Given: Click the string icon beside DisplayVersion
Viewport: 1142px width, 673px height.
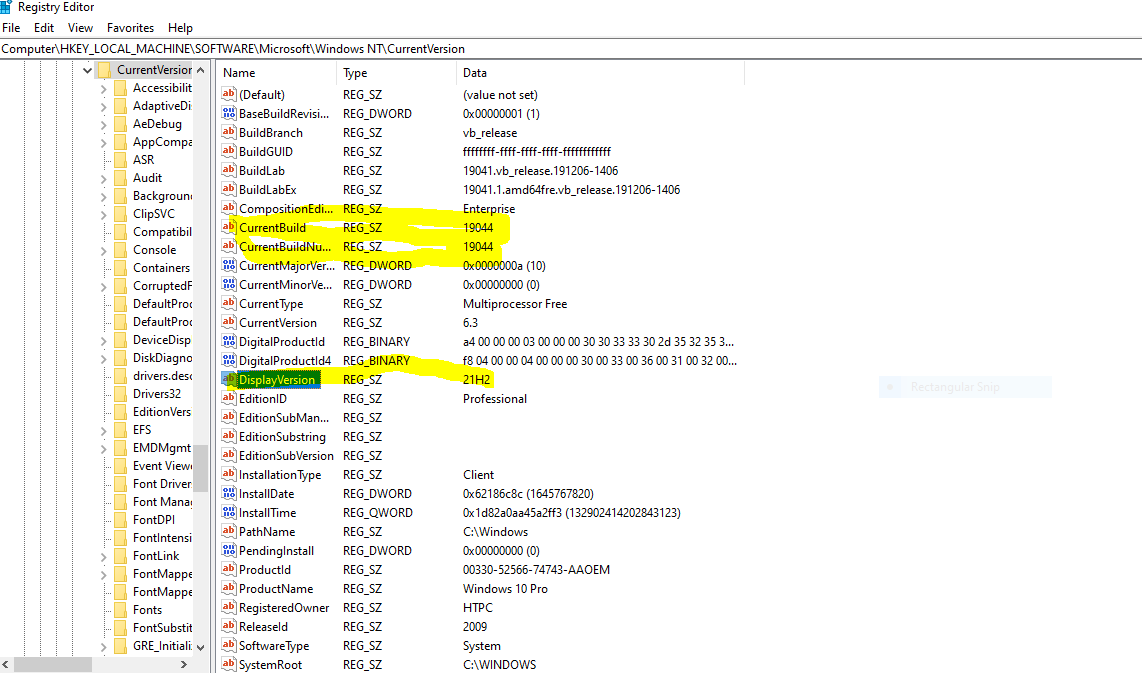Looking at the screenshot, I should tap(228, 379).
